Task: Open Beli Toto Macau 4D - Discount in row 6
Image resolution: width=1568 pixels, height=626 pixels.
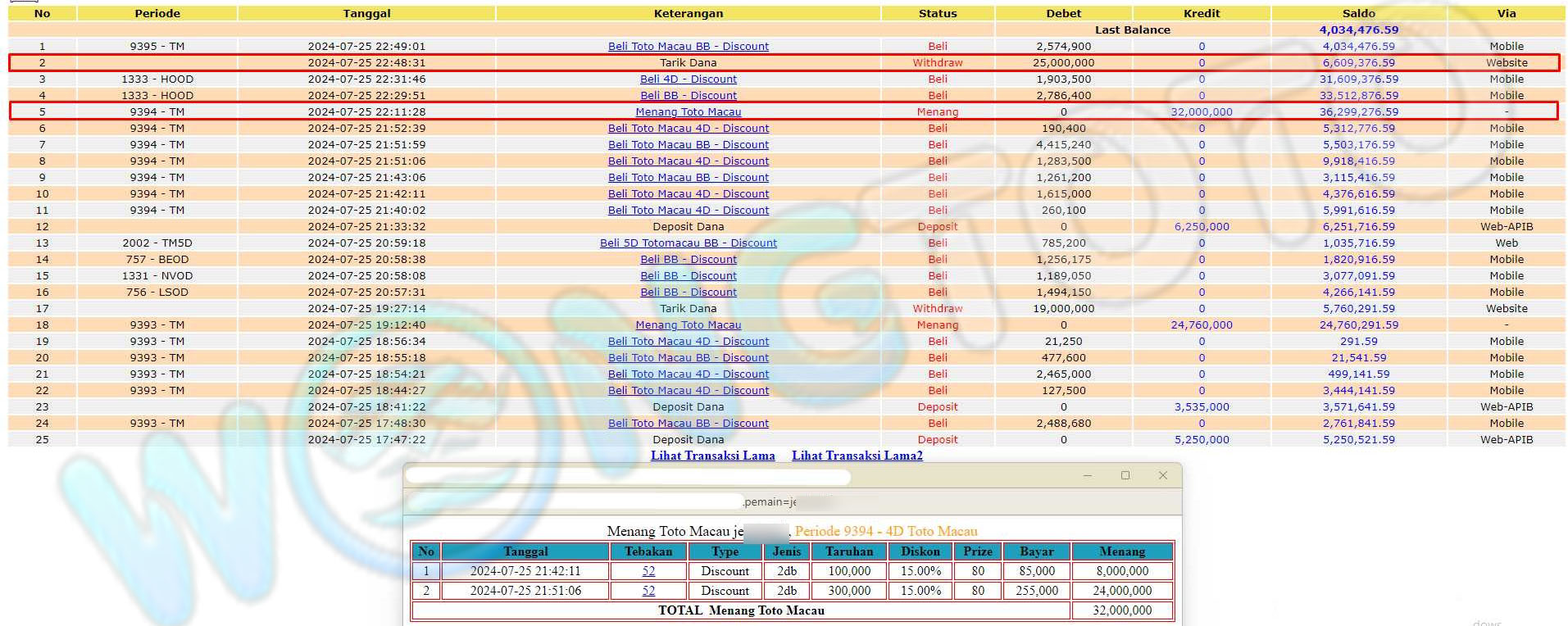Action: click(x=688, y=129)
